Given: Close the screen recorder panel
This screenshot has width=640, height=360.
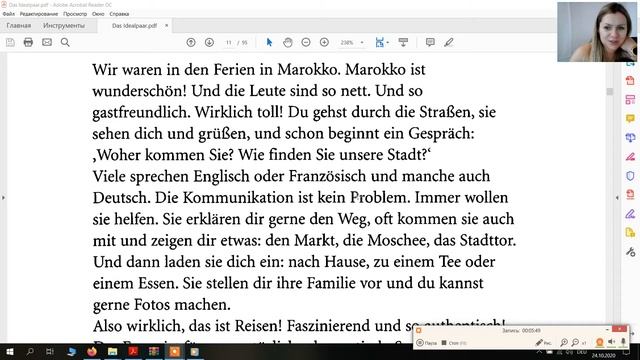Looking at the screenshot, I should (x=620, y=329).
